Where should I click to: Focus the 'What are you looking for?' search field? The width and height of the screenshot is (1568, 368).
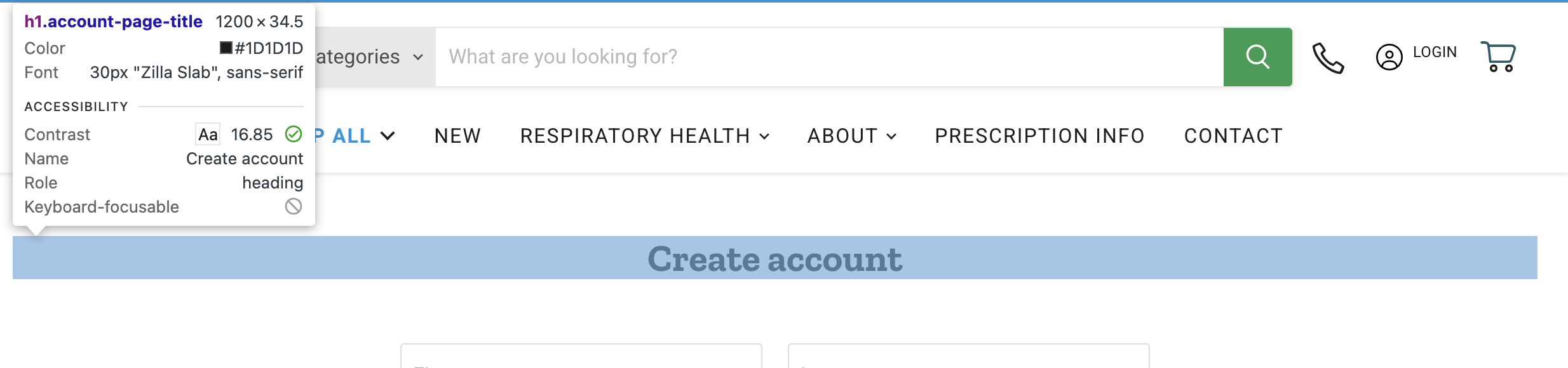tap(826, 57)
